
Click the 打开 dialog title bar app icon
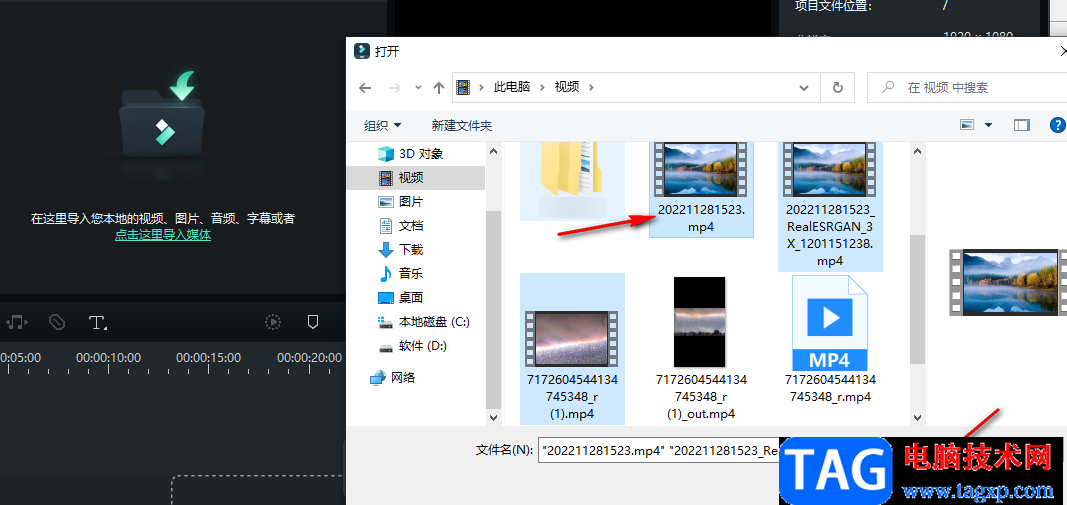361,51
